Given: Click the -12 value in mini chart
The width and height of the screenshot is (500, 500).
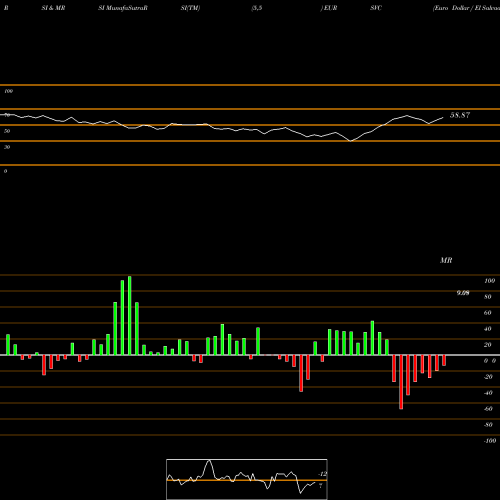Looking at the screenshot, I should (322, 474).
